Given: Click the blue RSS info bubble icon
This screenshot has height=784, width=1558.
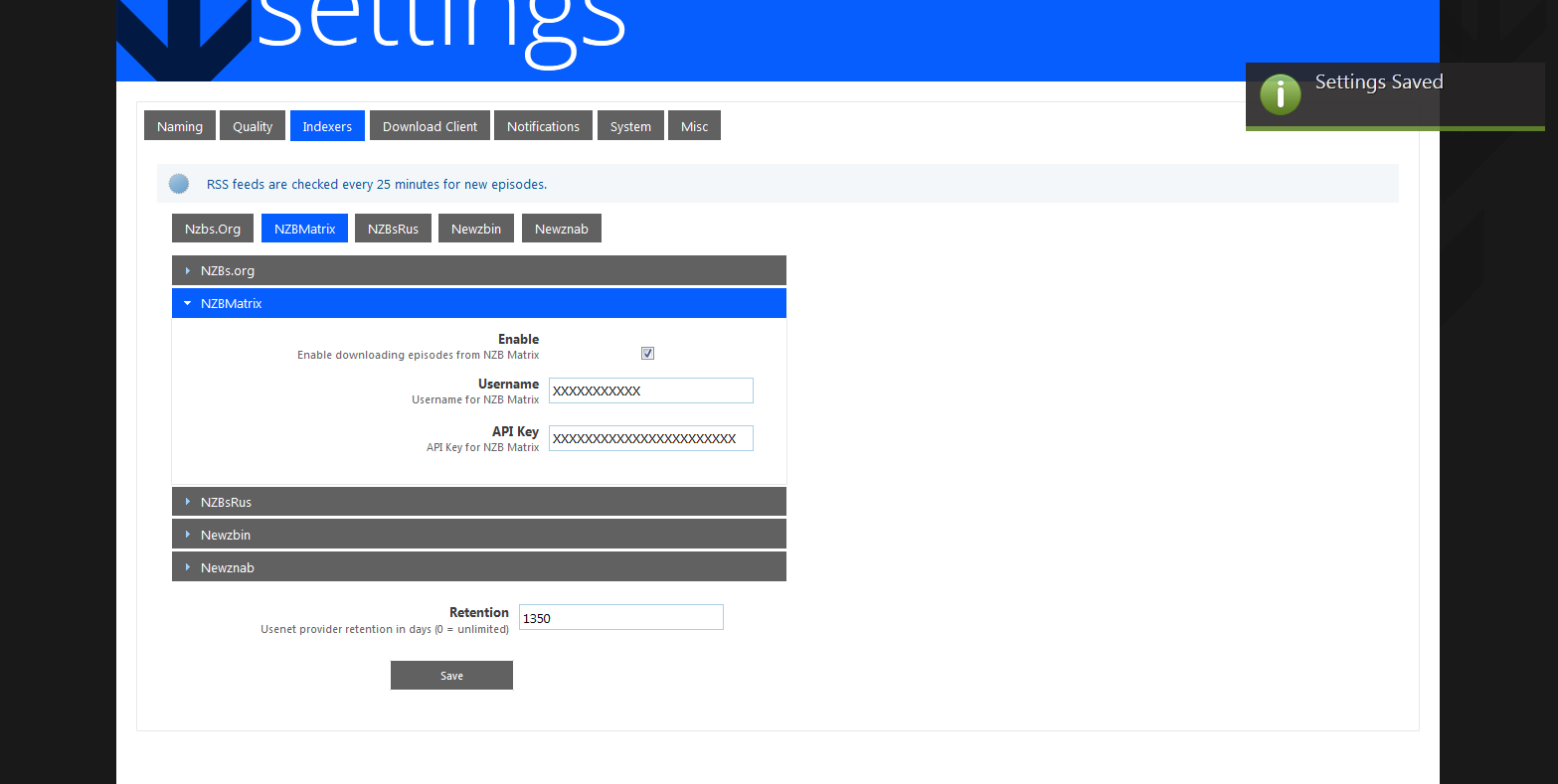Looking at the screenshot, I should point(179,184).
